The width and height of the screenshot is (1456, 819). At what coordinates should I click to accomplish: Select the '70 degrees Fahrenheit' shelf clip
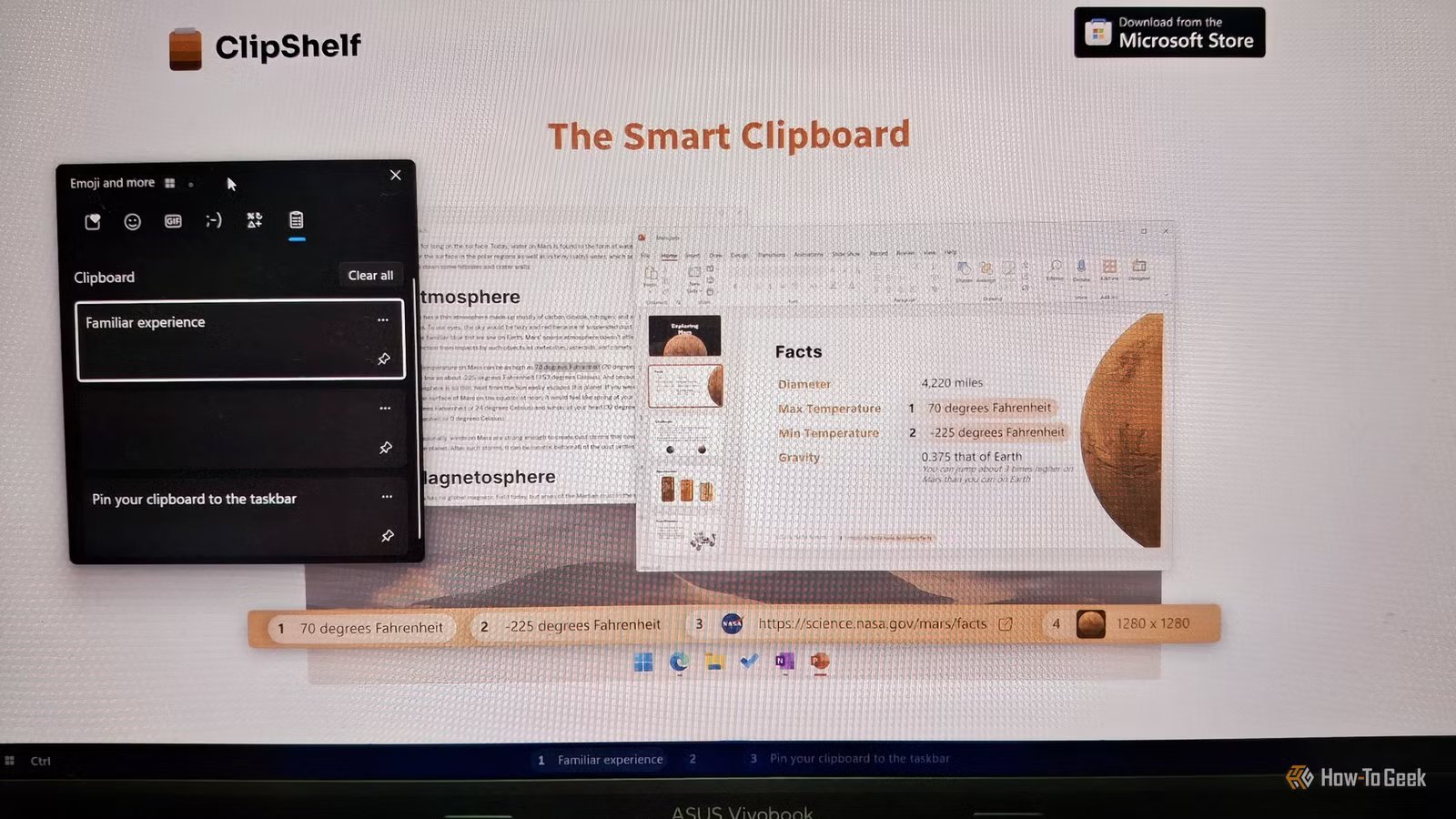[362, 628]
